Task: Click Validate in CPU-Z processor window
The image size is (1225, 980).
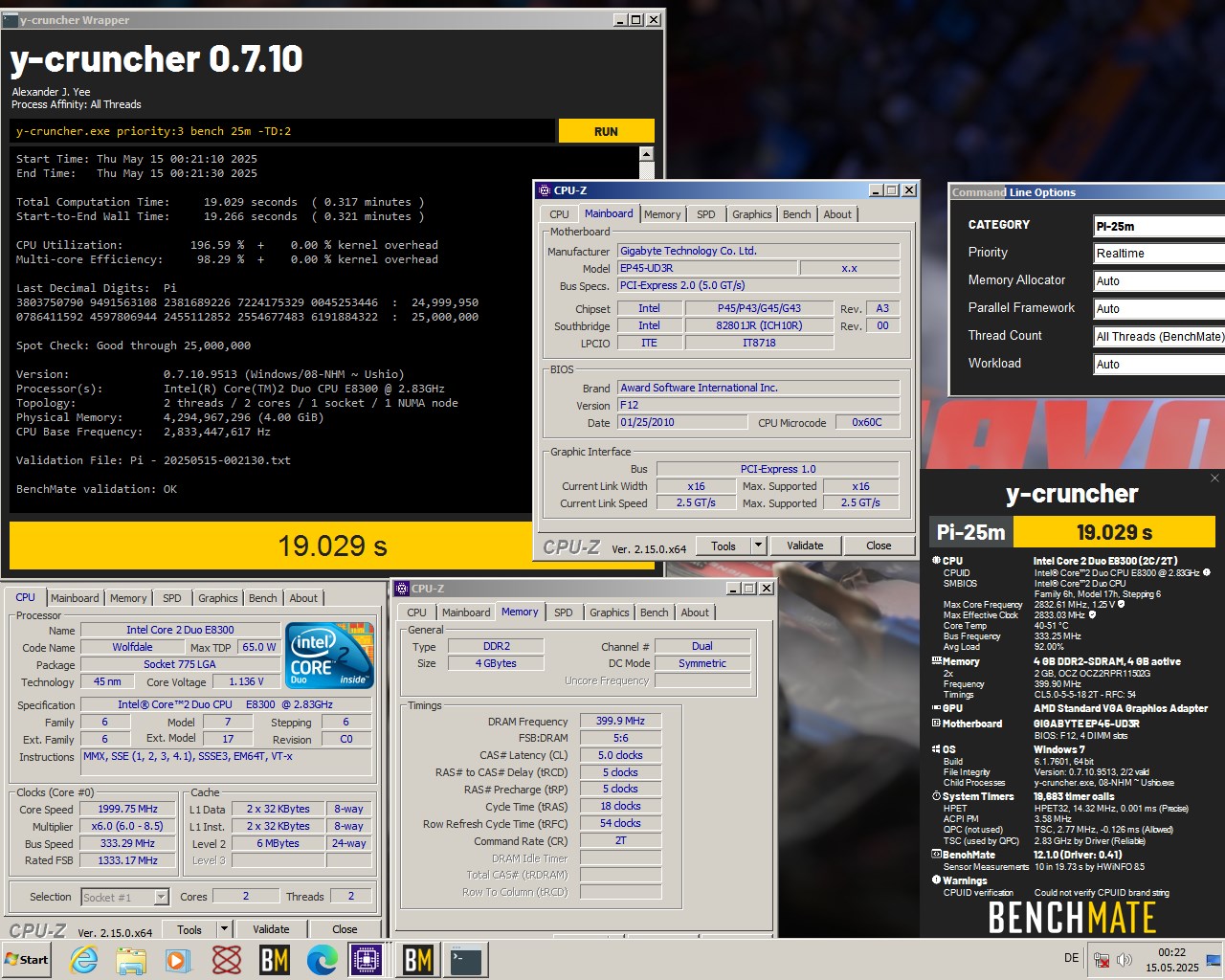Action: coord(271,929)
